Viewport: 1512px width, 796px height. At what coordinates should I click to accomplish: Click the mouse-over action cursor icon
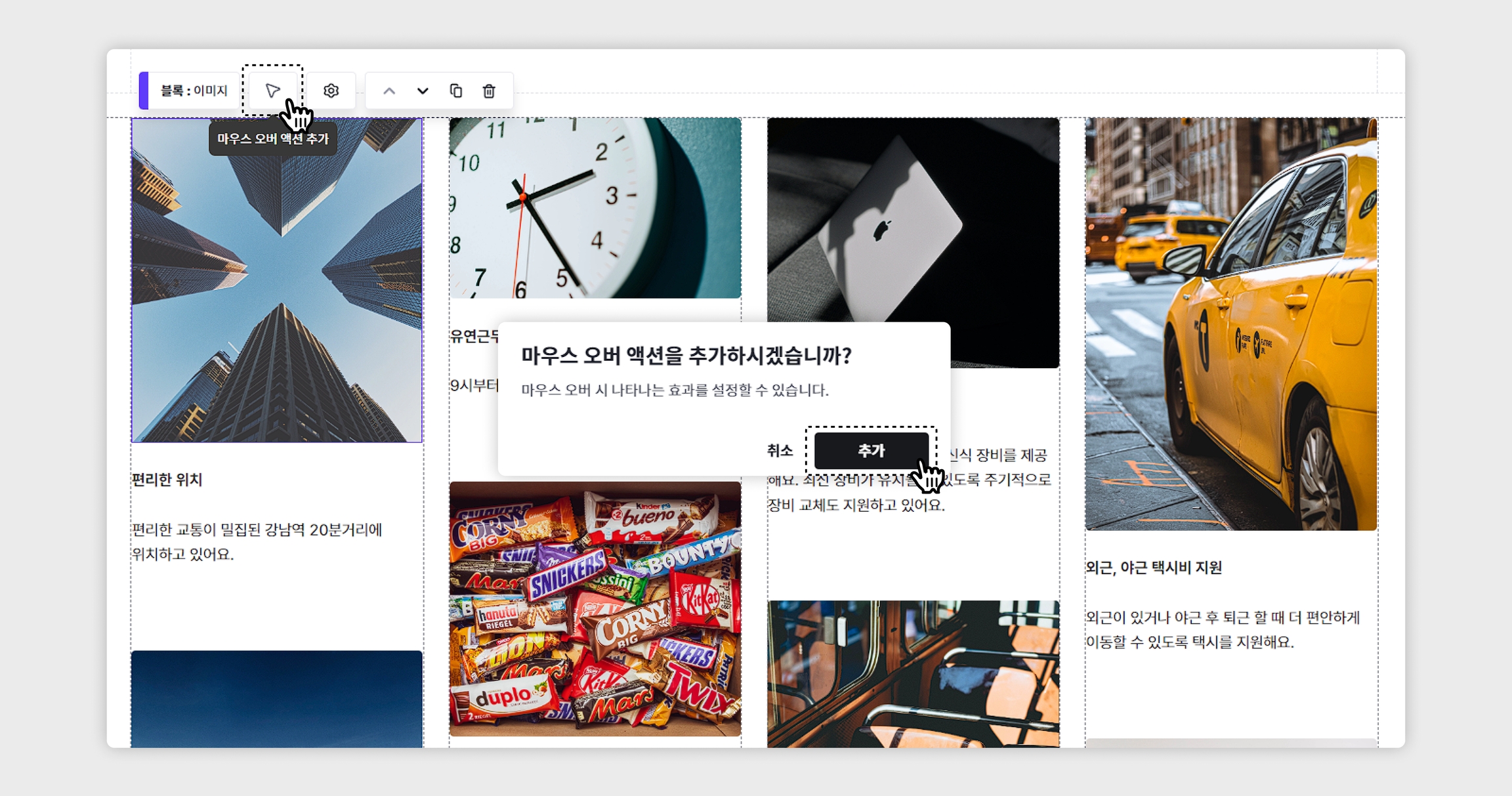coord(272,91)
